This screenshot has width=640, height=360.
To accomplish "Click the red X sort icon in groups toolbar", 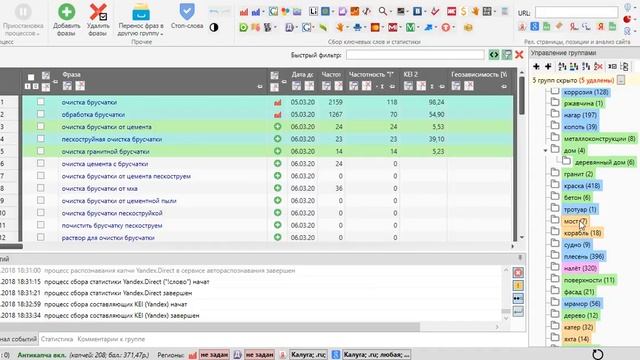I will (x=598, y=66).
